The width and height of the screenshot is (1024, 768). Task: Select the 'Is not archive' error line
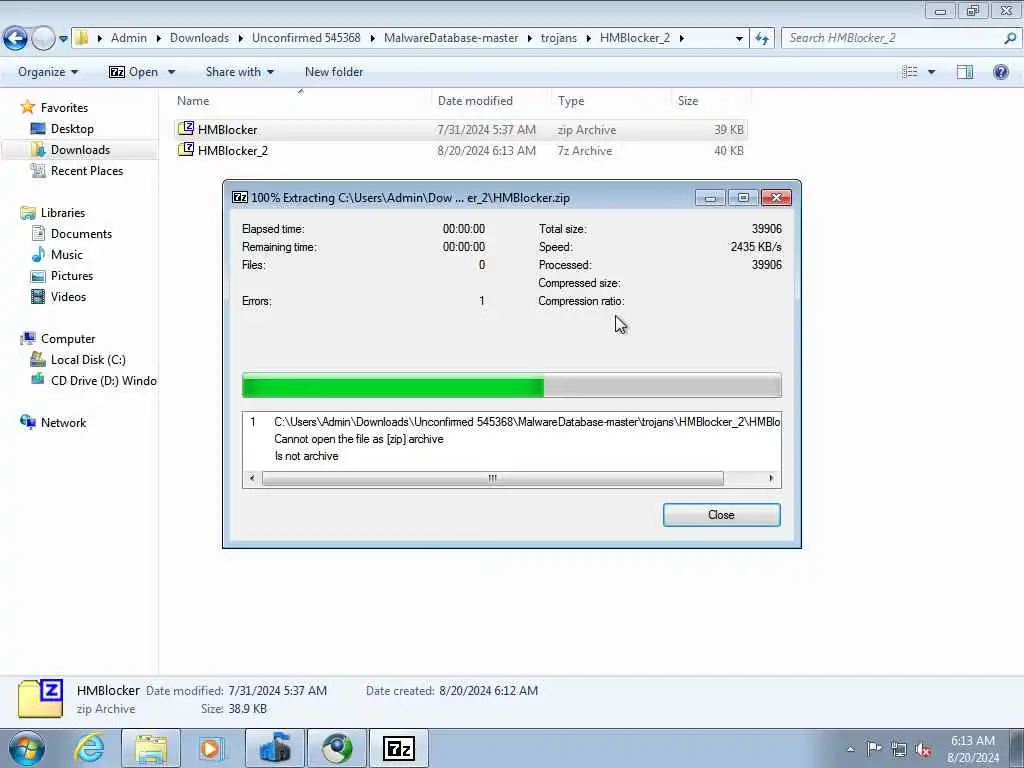tap(306, 456)
